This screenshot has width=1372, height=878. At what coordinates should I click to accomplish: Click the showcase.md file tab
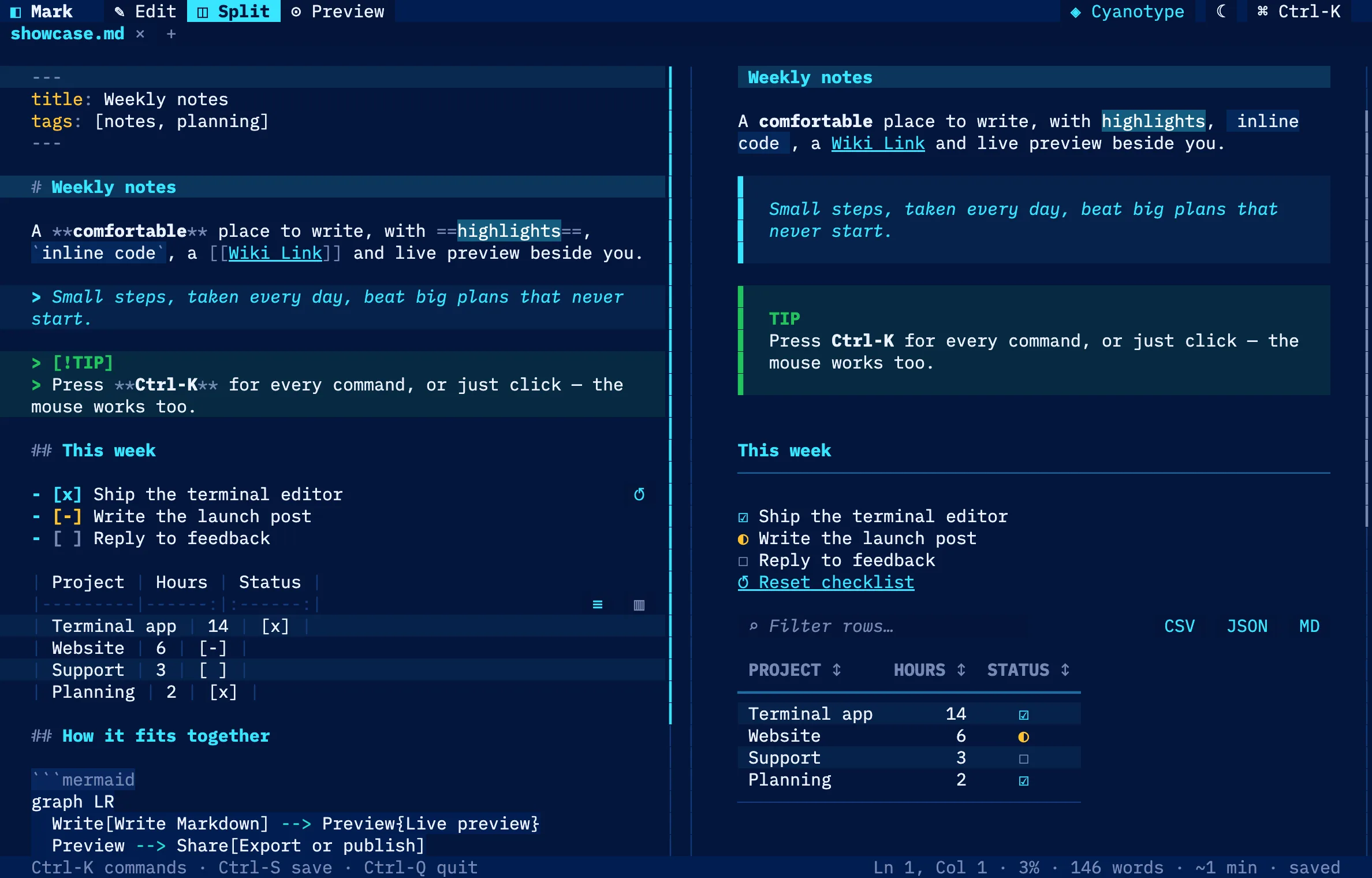[x=68, y=34]
